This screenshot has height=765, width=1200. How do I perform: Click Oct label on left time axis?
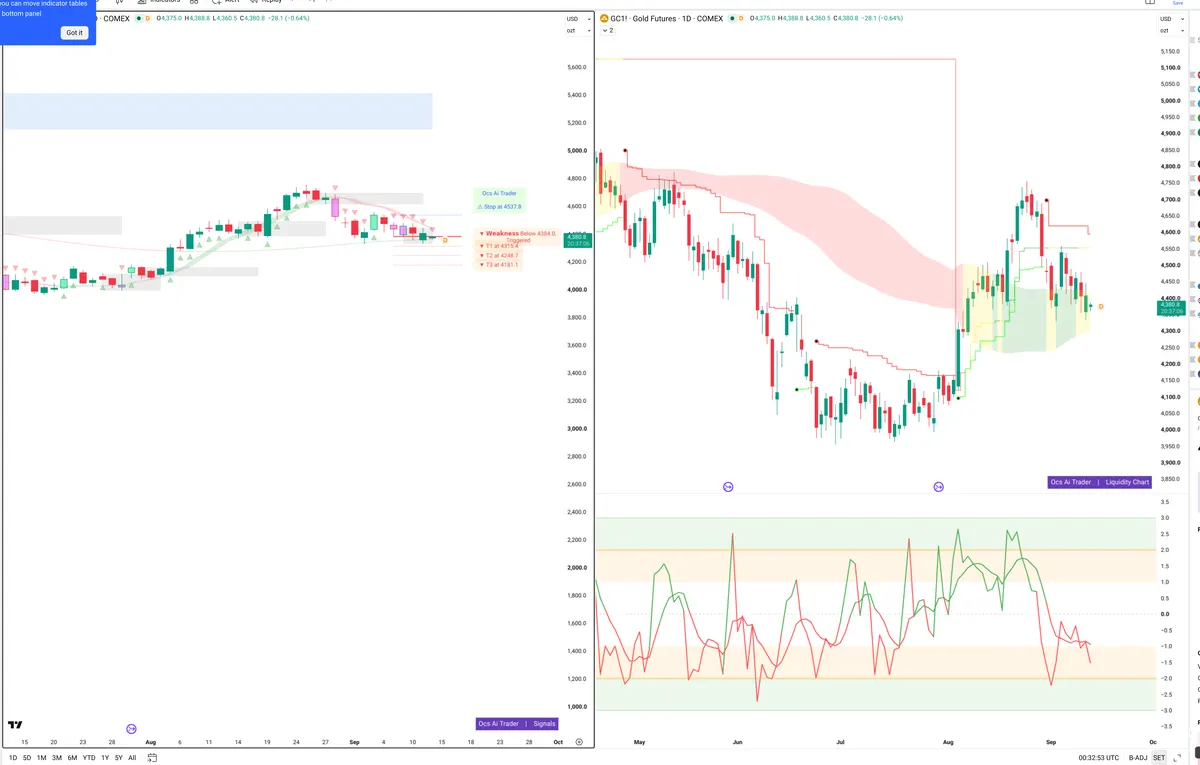[x=556, y=743]
